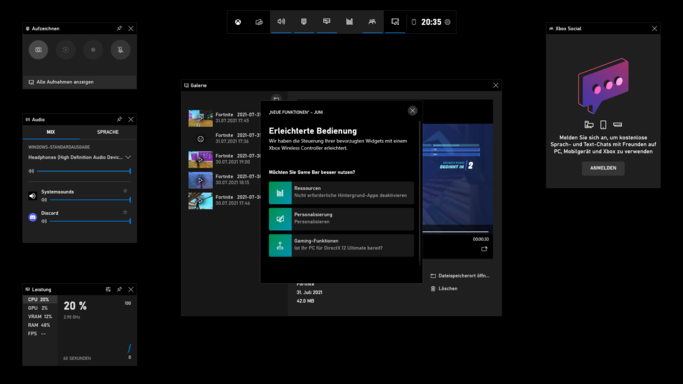Image resolution: width=683 pixels, height=384 pixels.
Task: Click the Discord app icon in Audio
Action: tap(33, 217)
